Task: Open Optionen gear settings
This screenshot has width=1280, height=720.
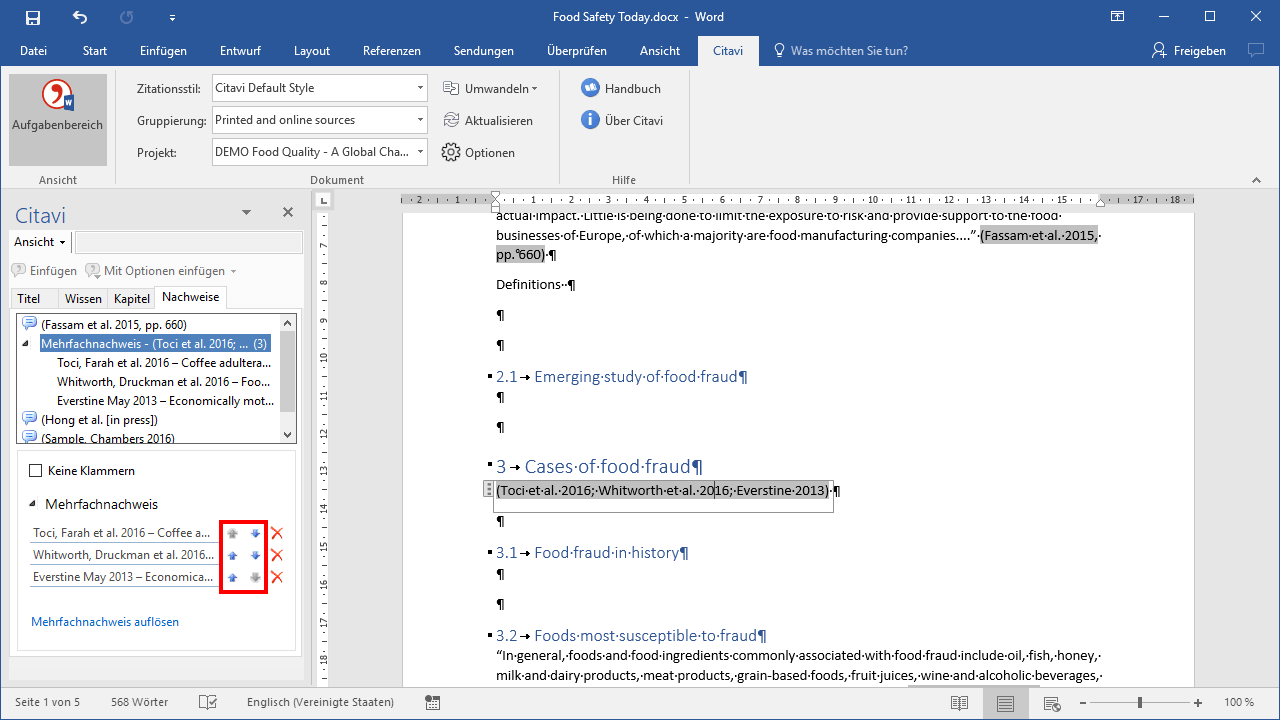Action: [x=451, y=153]
